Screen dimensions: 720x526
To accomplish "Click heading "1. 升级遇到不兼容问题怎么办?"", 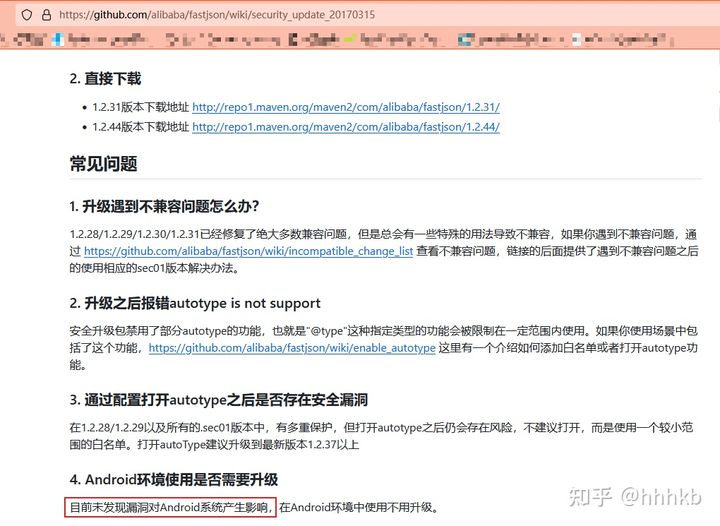I will pos(164,206).
